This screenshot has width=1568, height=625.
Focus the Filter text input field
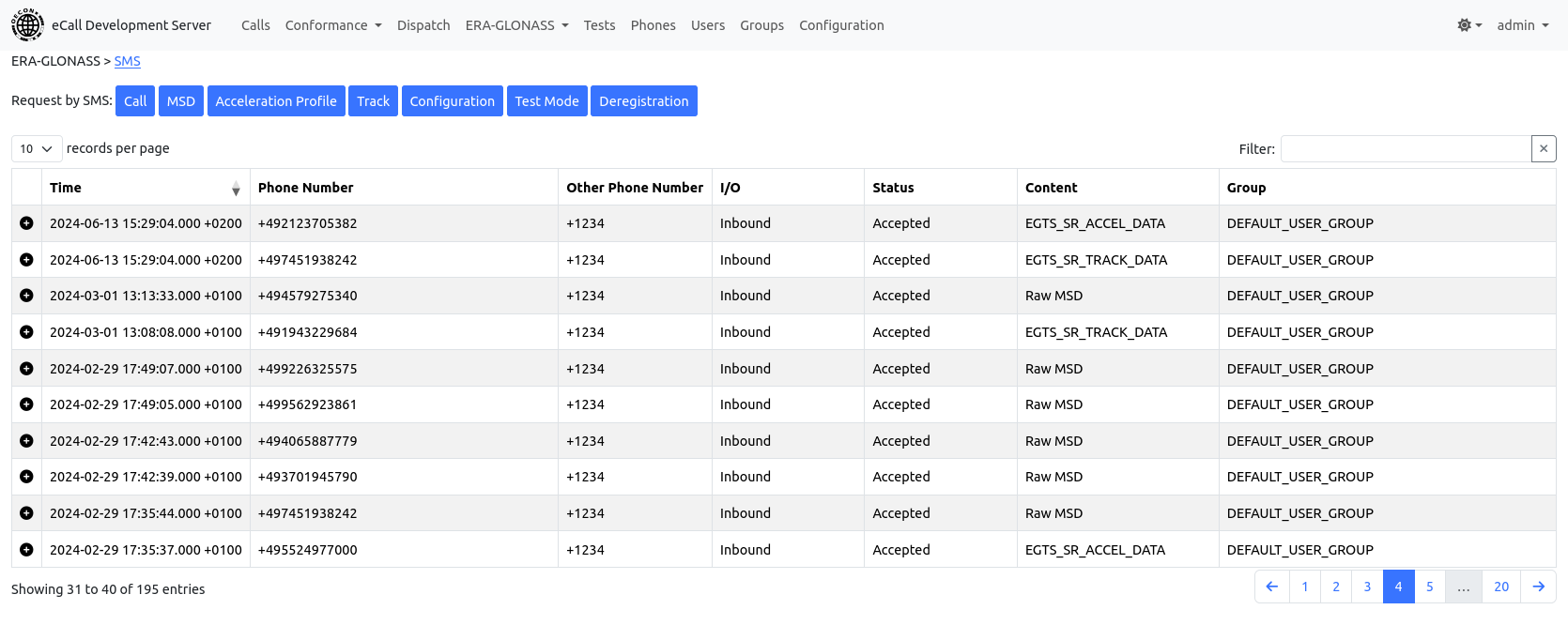(x=1405, y=148)
